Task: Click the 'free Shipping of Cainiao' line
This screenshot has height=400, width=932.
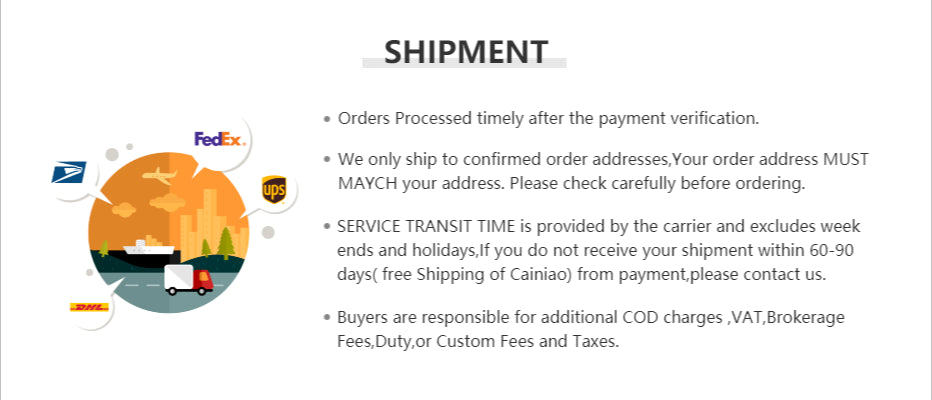Action: pos(581,274)
